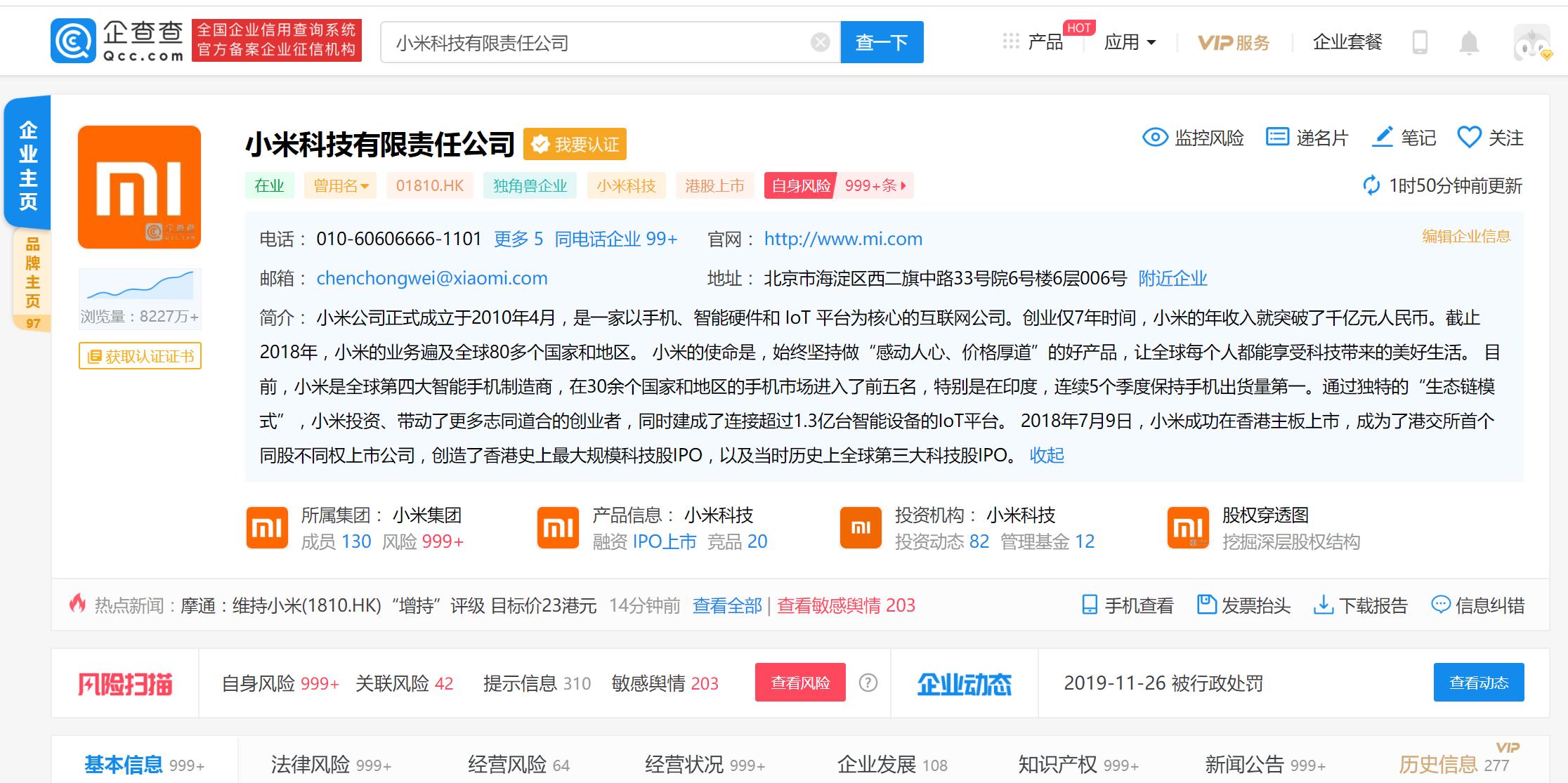Open the help question mark icon
The image size is (1568, 783).
pos(868,683)
